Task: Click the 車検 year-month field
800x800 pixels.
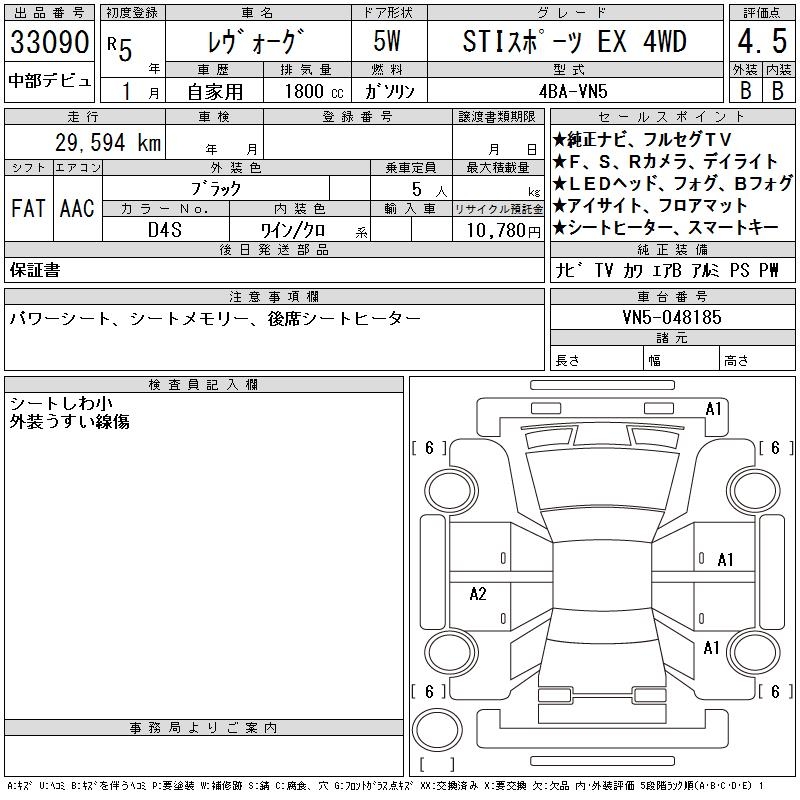Action: (x=214, y=142)
